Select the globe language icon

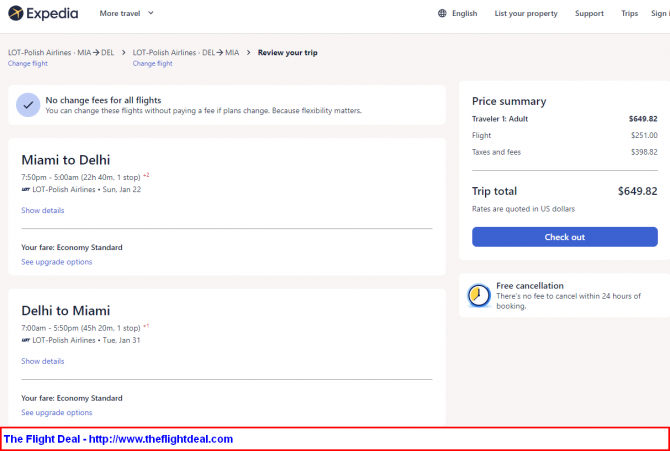click(442, 13)
